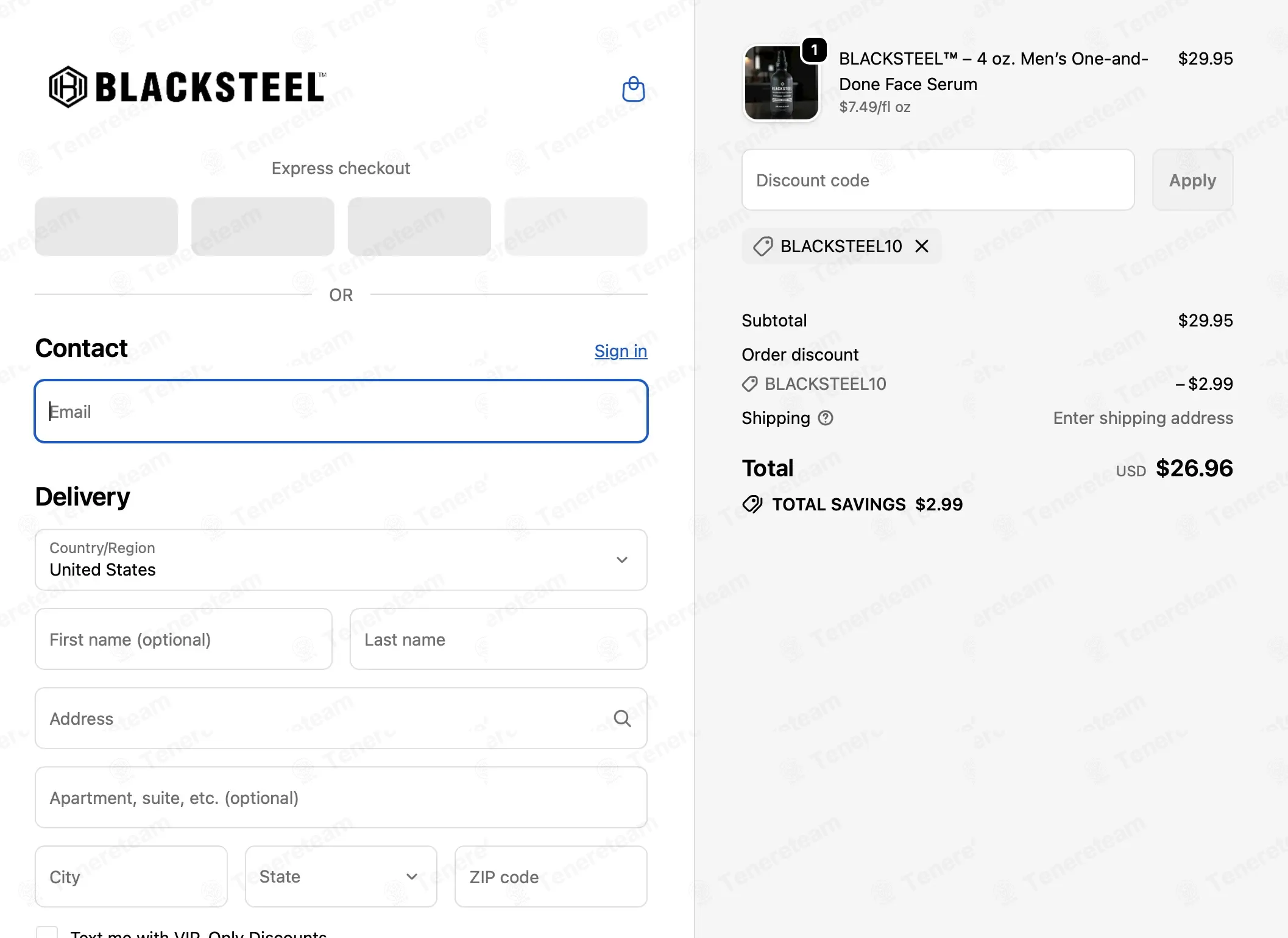
Task: Click the Apply discount button
Action: coord(1192,180)
